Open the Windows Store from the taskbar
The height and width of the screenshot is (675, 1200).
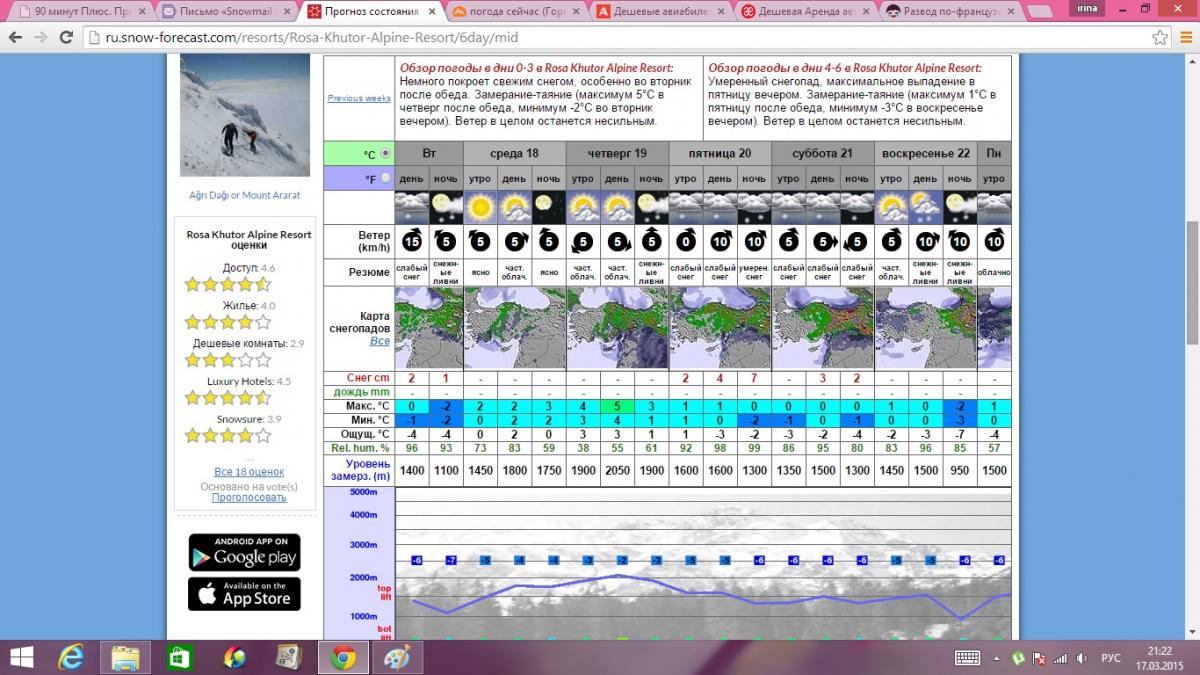(x=180, y=657)
